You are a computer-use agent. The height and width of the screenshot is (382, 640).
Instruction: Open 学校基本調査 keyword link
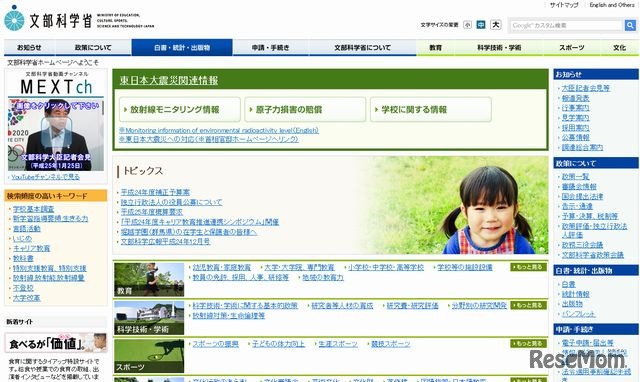pyautogui.click(x=33, y=209)
